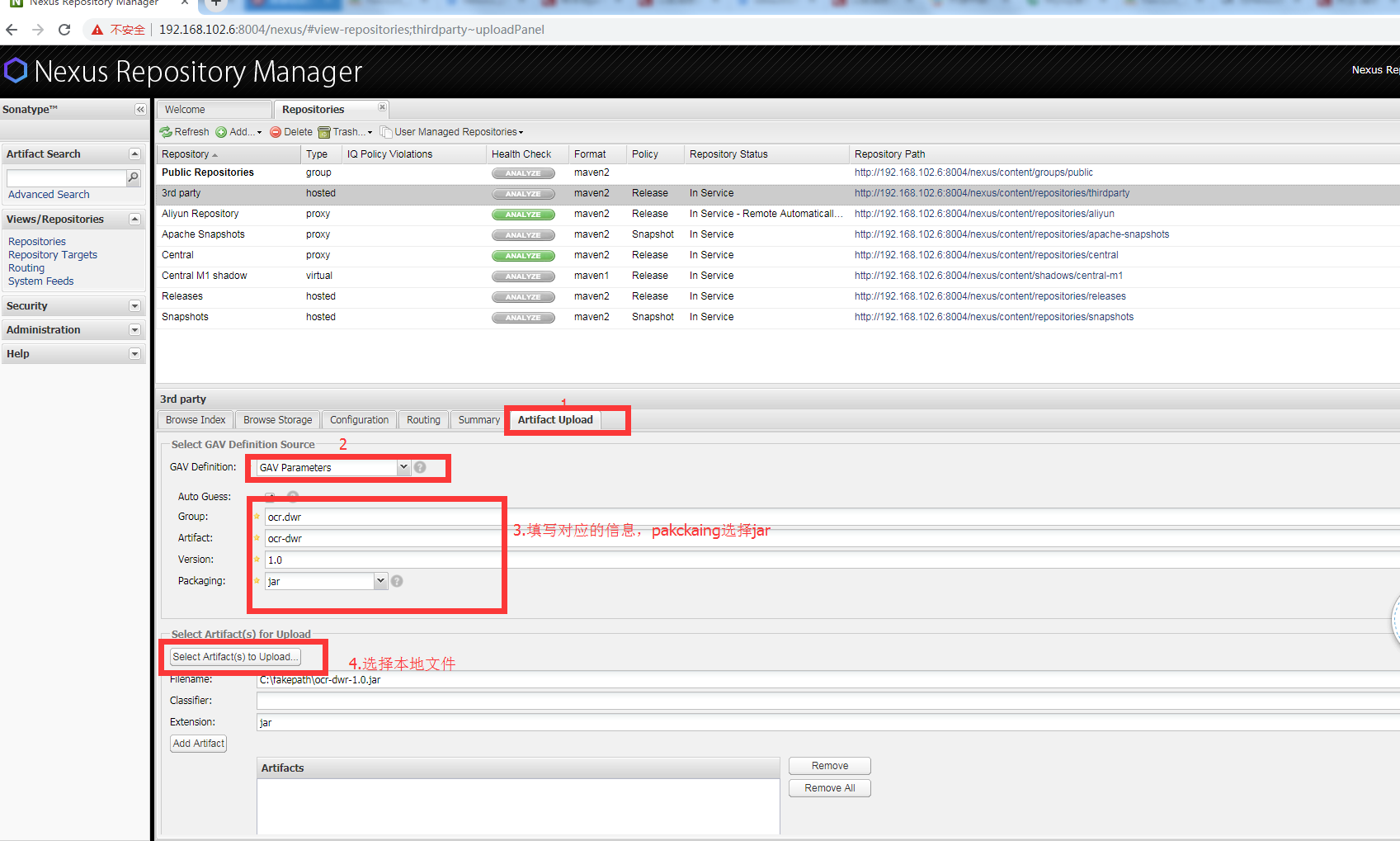The height and width of the screenshot is (841, 1400).
Task: Expand the Administration panel
Action: 134,330
